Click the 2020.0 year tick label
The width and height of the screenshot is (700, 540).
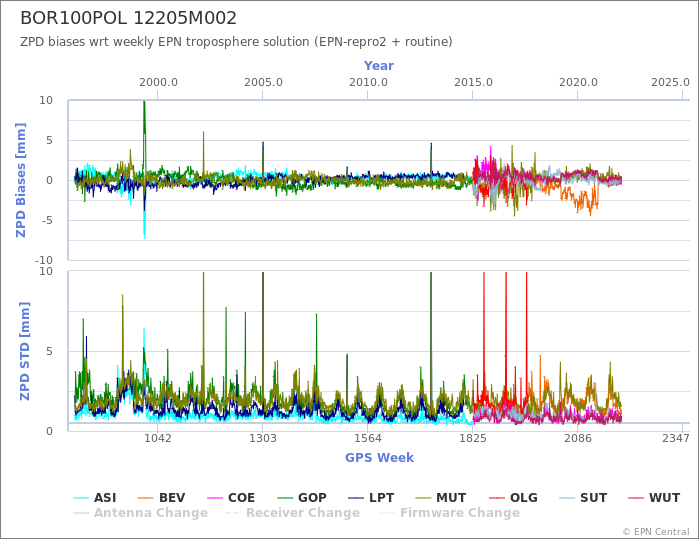[x=578, y=83]
